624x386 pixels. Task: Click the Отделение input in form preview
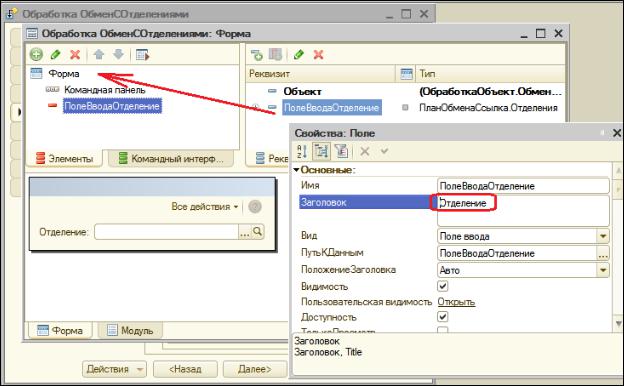pyautogui.click(x=166, y=232)
